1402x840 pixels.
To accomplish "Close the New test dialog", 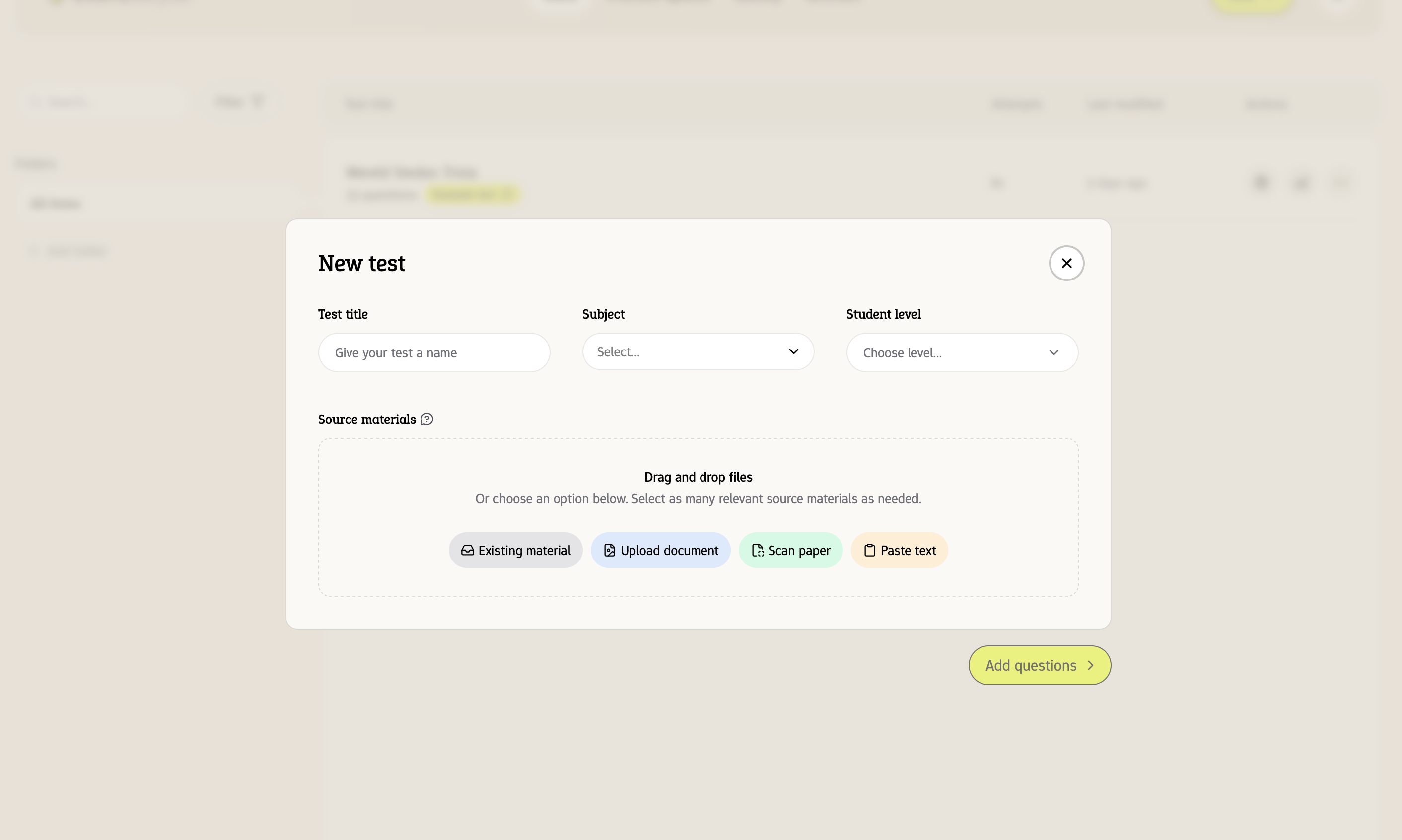I will (1066, 263).
